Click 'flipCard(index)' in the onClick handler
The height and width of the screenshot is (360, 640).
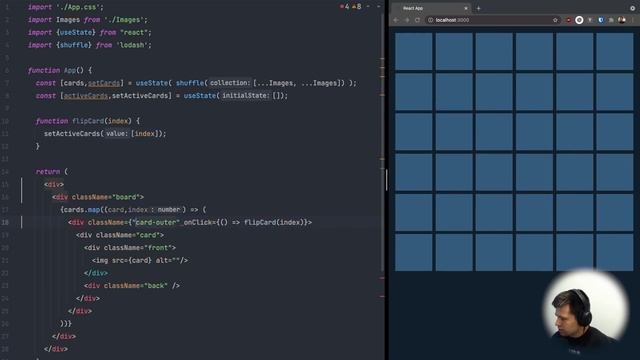pos(274,222)
